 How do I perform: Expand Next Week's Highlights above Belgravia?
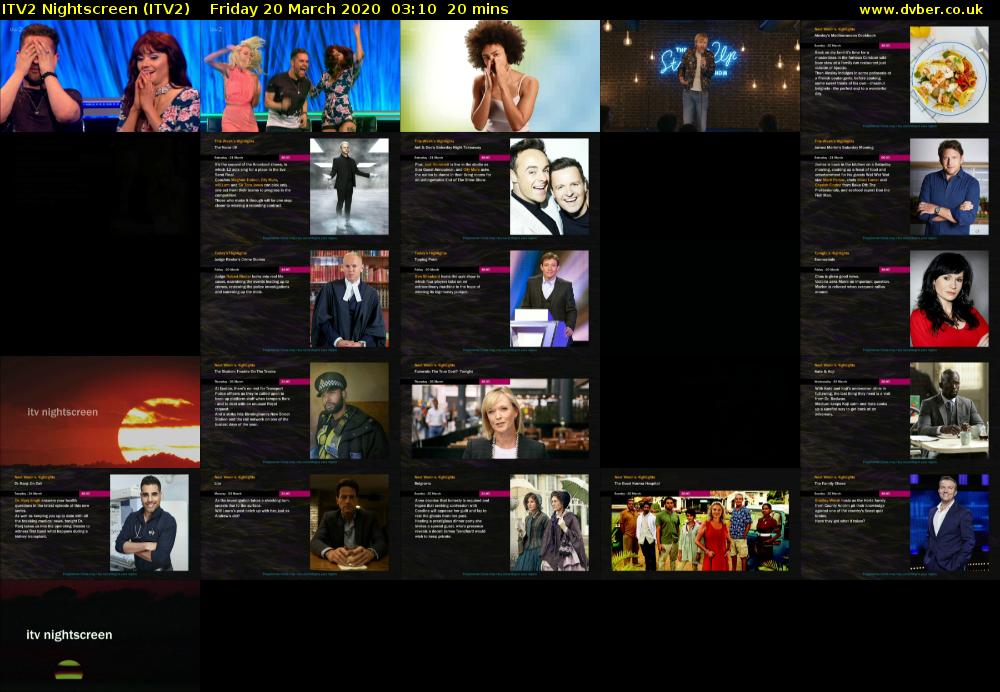tap(437, 477)
